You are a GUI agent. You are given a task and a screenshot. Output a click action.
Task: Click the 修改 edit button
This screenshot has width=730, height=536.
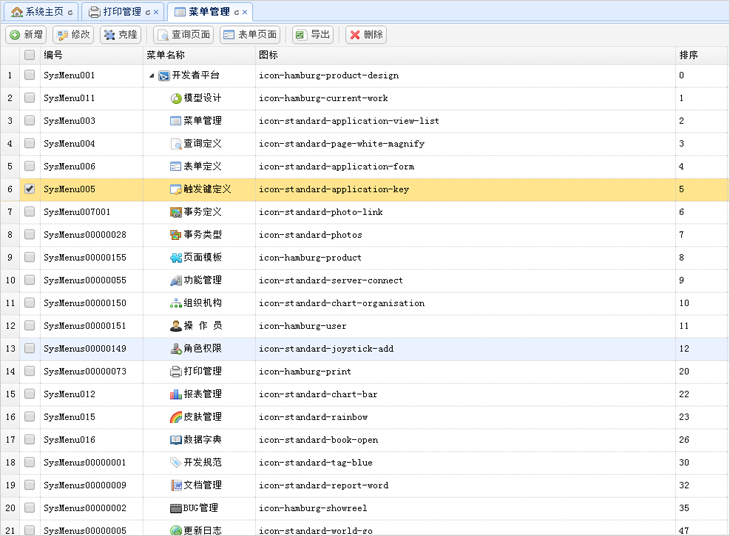(x=73, y=35)
